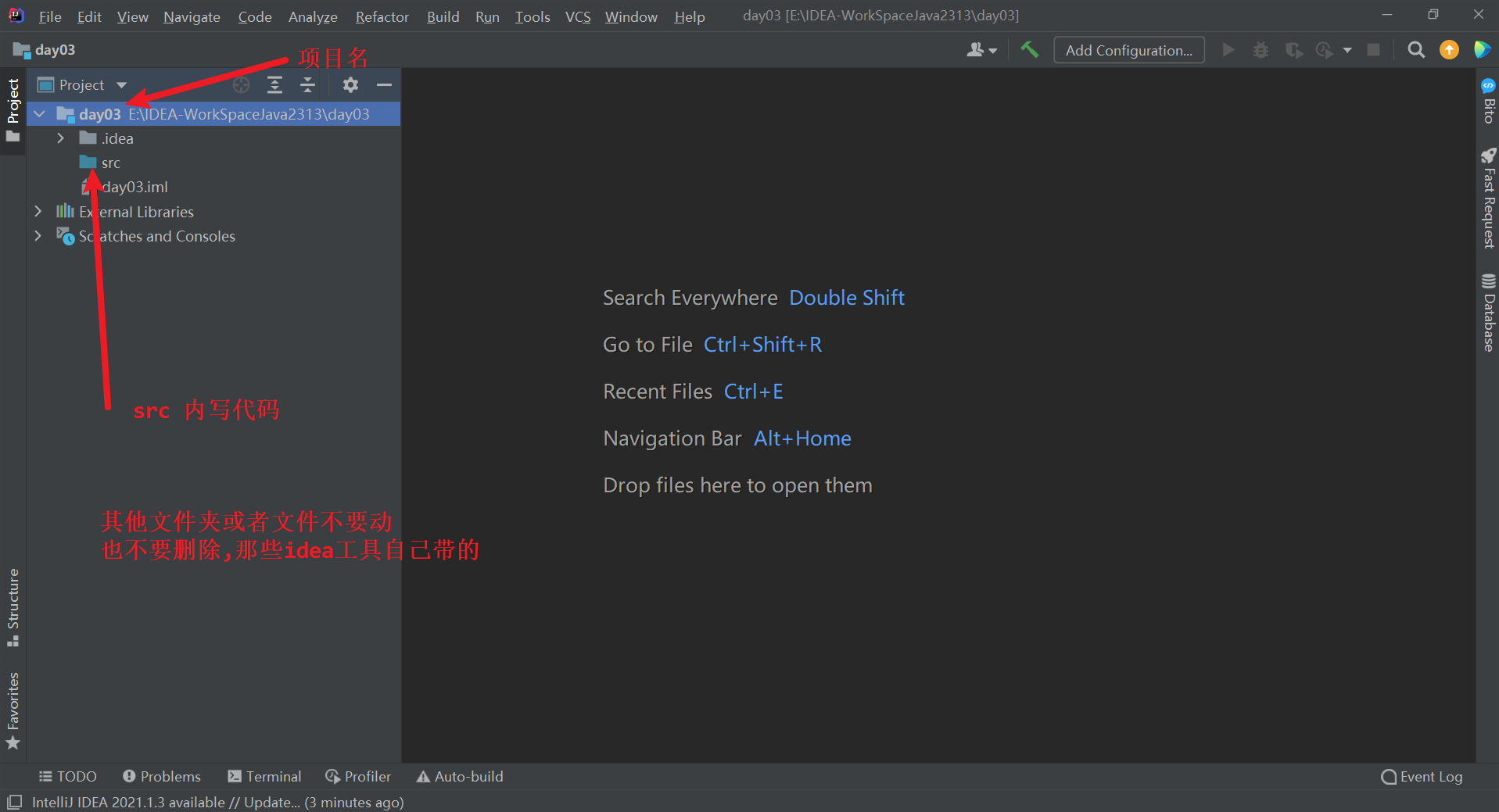This screenshot has height=812, width=1499.
Task: Click day03 in the navigation bar
Action: pyautogui.click(x=45, y=50)
